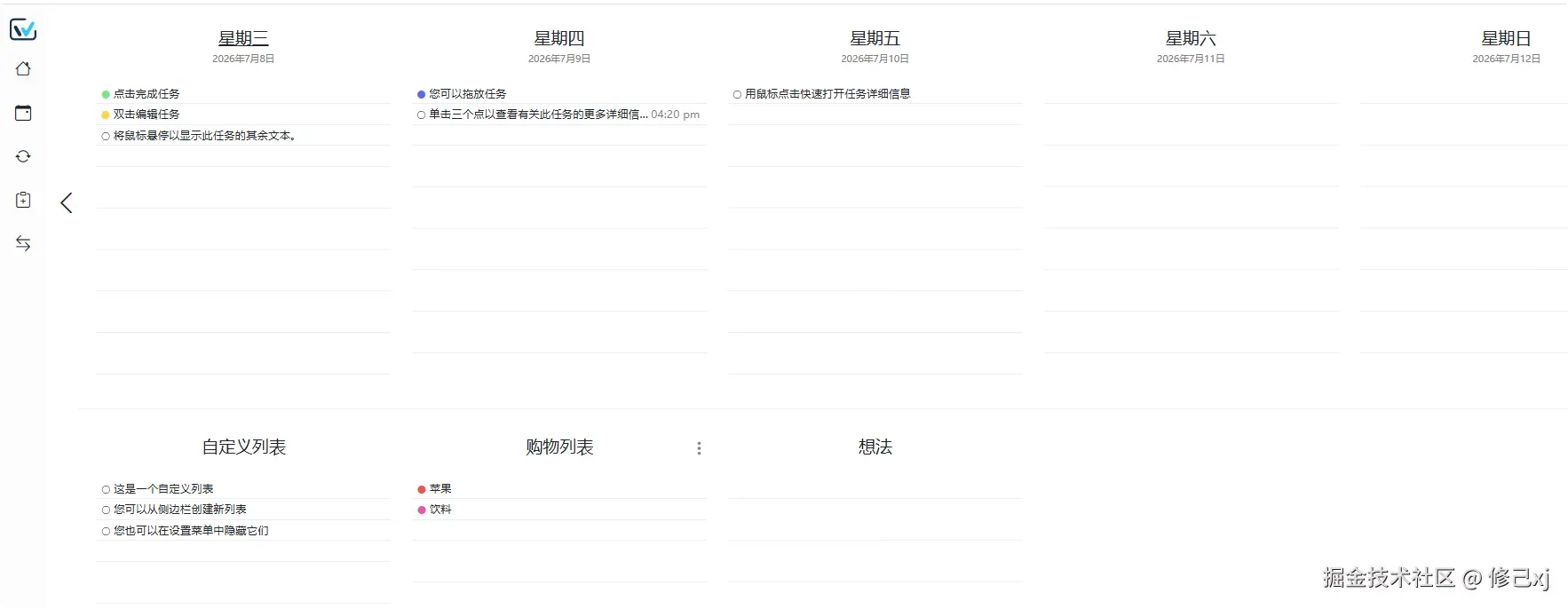Viewport: 1568px width, 609px height.
Task: Click the 购物列表 list title
Action: click(559, 447)
